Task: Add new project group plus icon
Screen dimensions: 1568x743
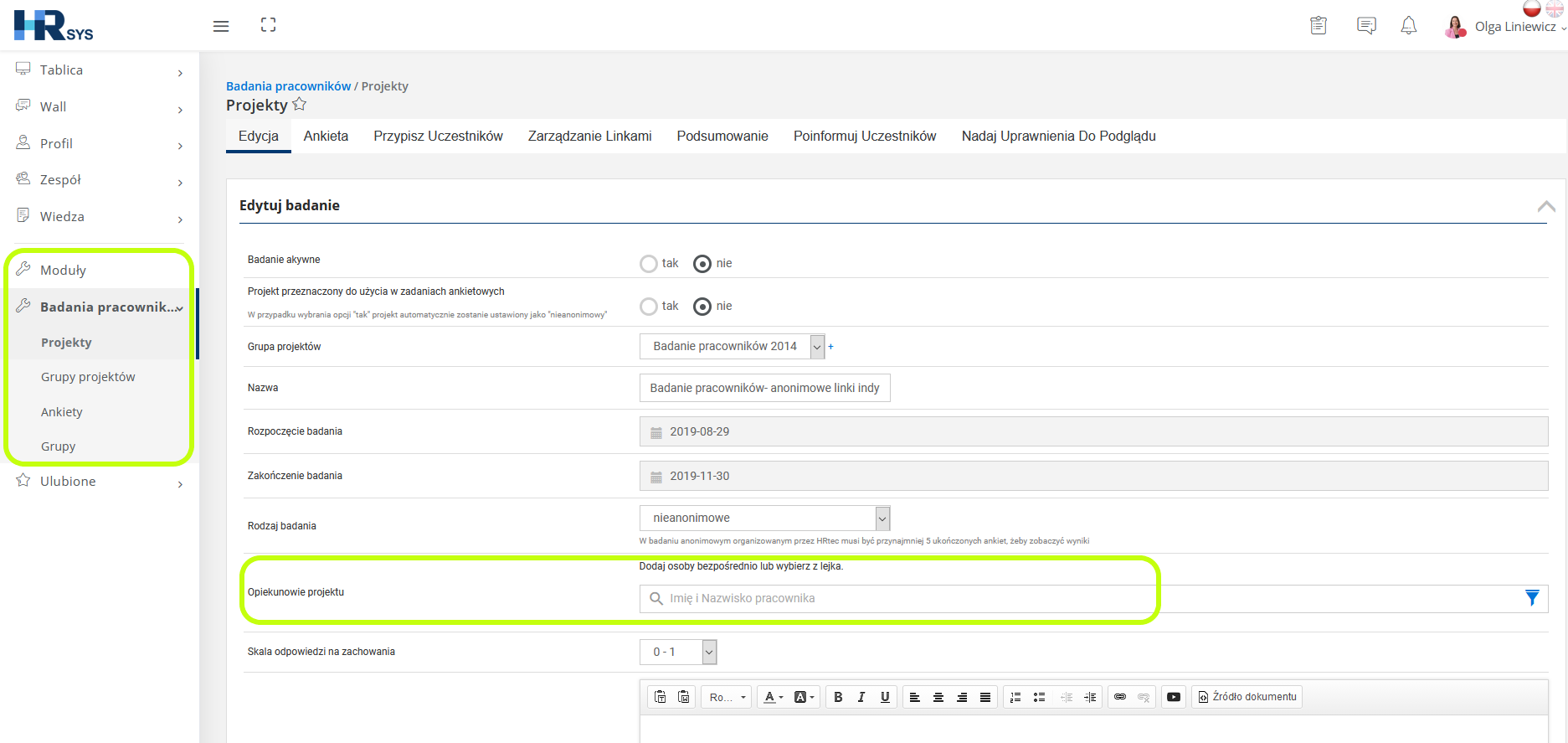Action: click(x=830, y=346)
